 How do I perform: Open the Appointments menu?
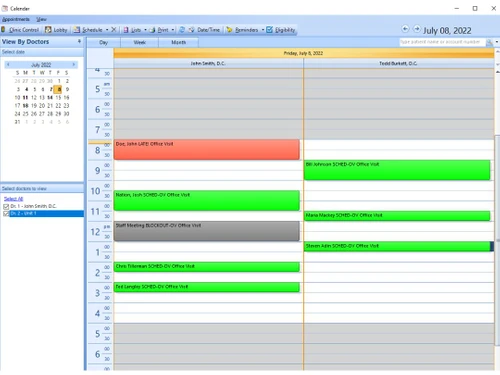click(x=16, y=19)
